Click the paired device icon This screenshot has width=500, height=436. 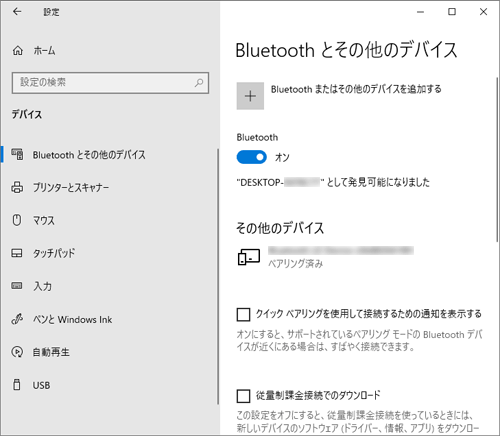click(x=249, y=257)
